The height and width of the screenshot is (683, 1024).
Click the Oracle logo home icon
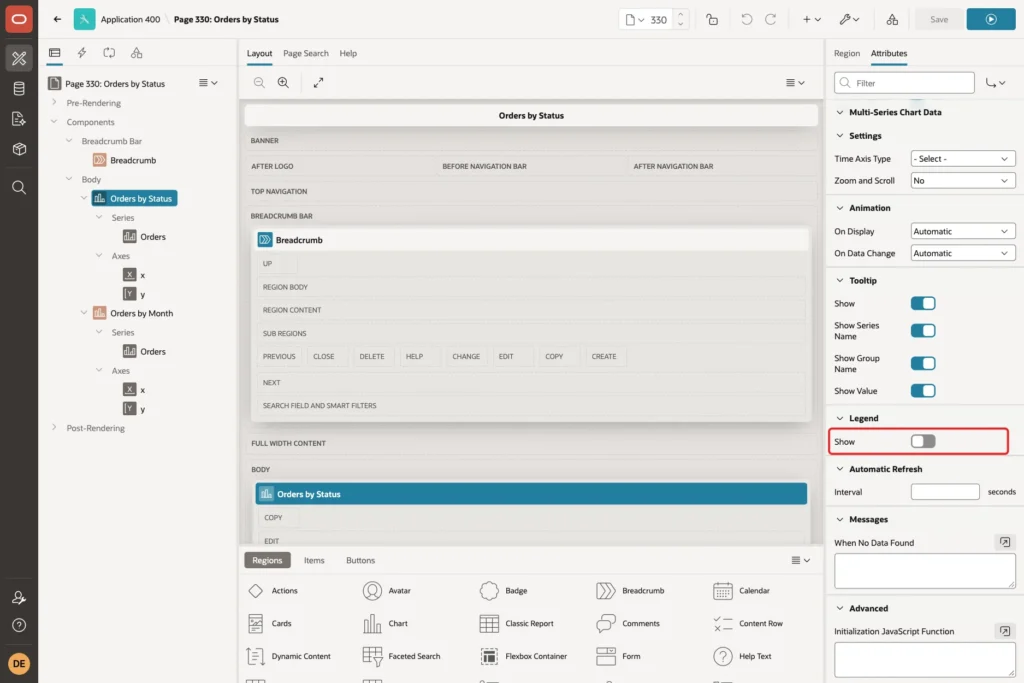(19, 19)
